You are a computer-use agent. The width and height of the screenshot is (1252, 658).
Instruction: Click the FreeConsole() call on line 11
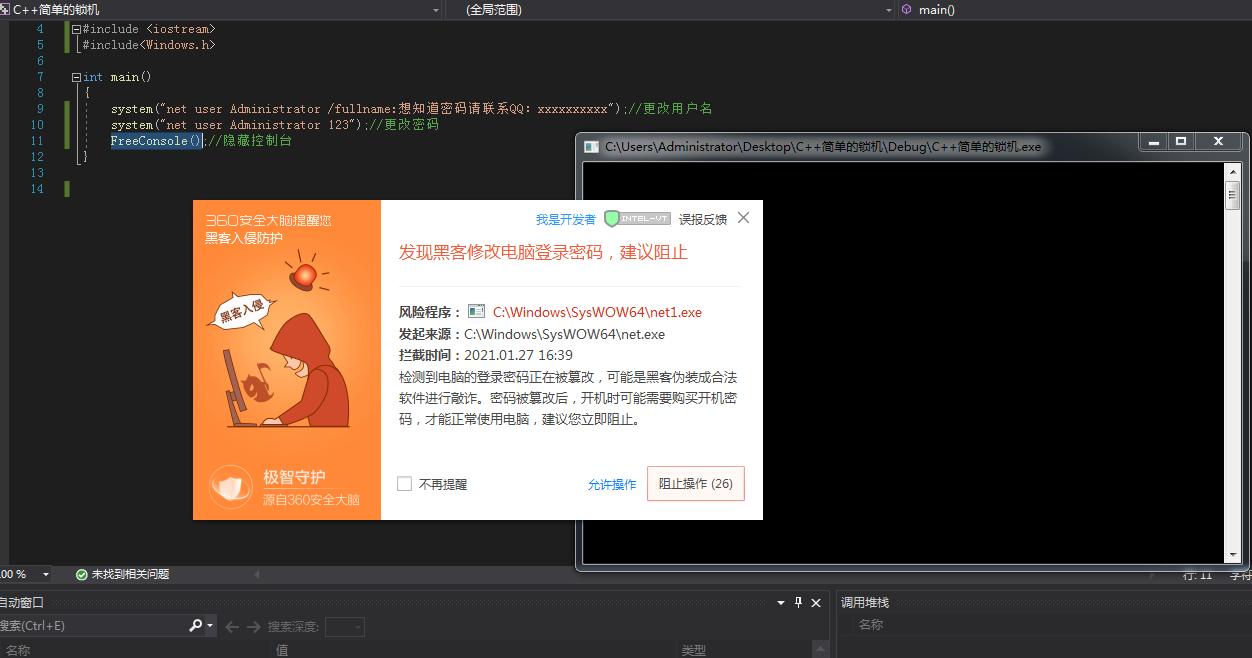(x=156, y=141)
